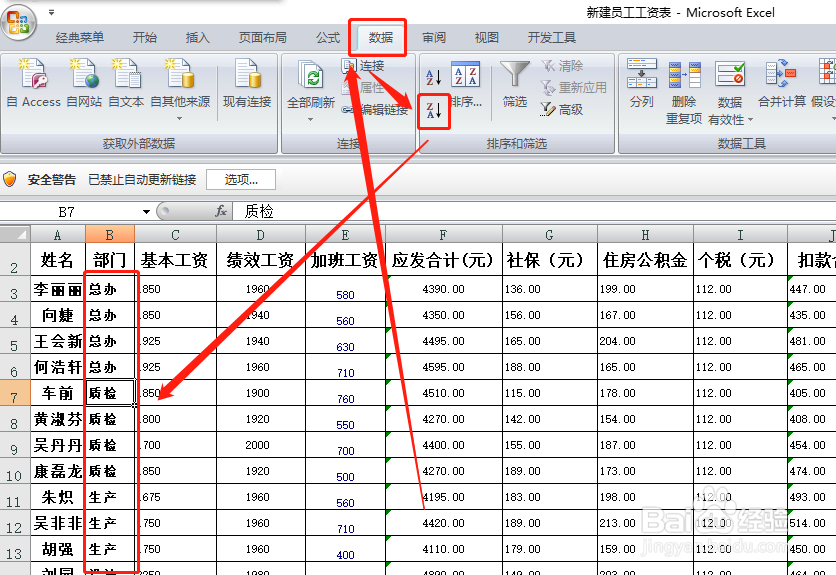Select row 7 header
836x575 pixels.
tap(15, 394)
